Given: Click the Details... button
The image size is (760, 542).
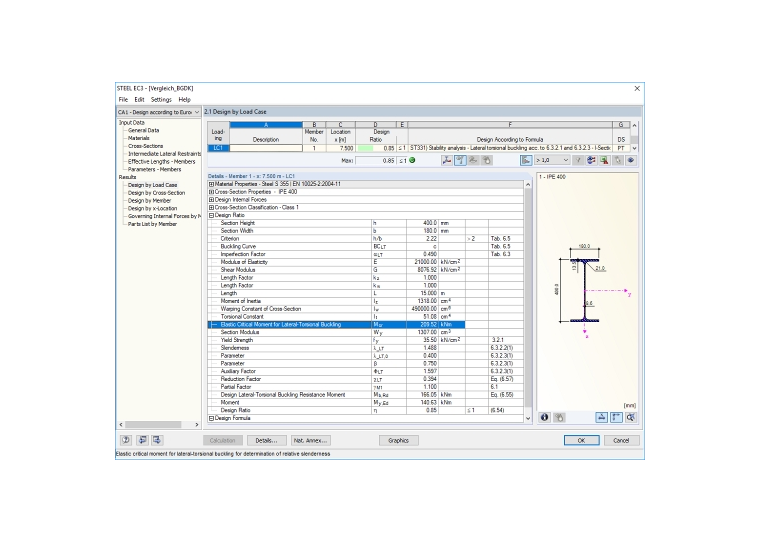Looking at the screenshot, I should 266,441.
